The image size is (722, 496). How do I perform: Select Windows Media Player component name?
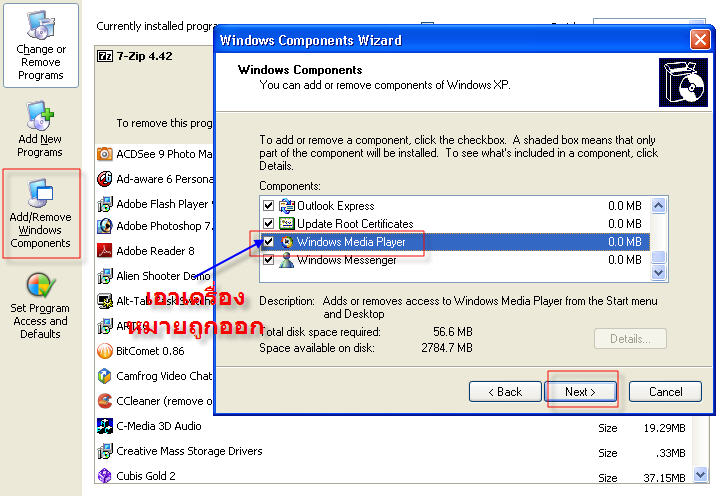pos(351,242)
